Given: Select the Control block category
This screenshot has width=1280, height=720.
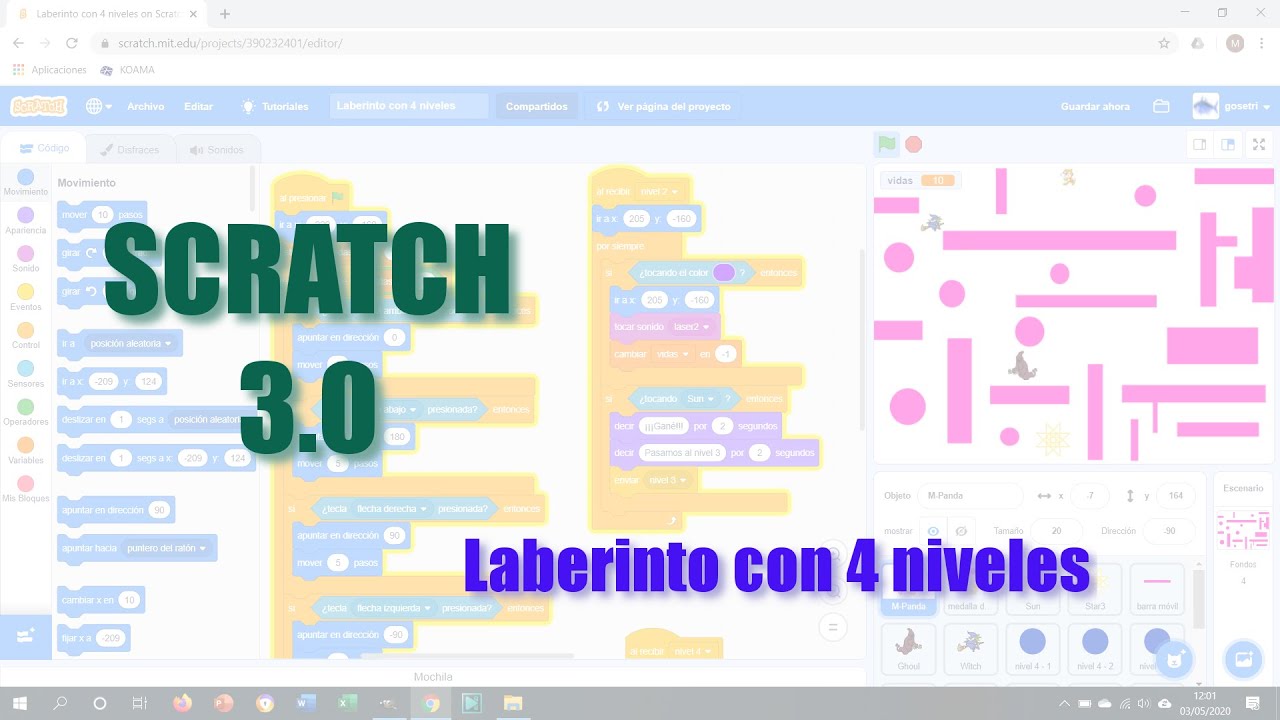Looking at the screenshot, I should point(25,336).
